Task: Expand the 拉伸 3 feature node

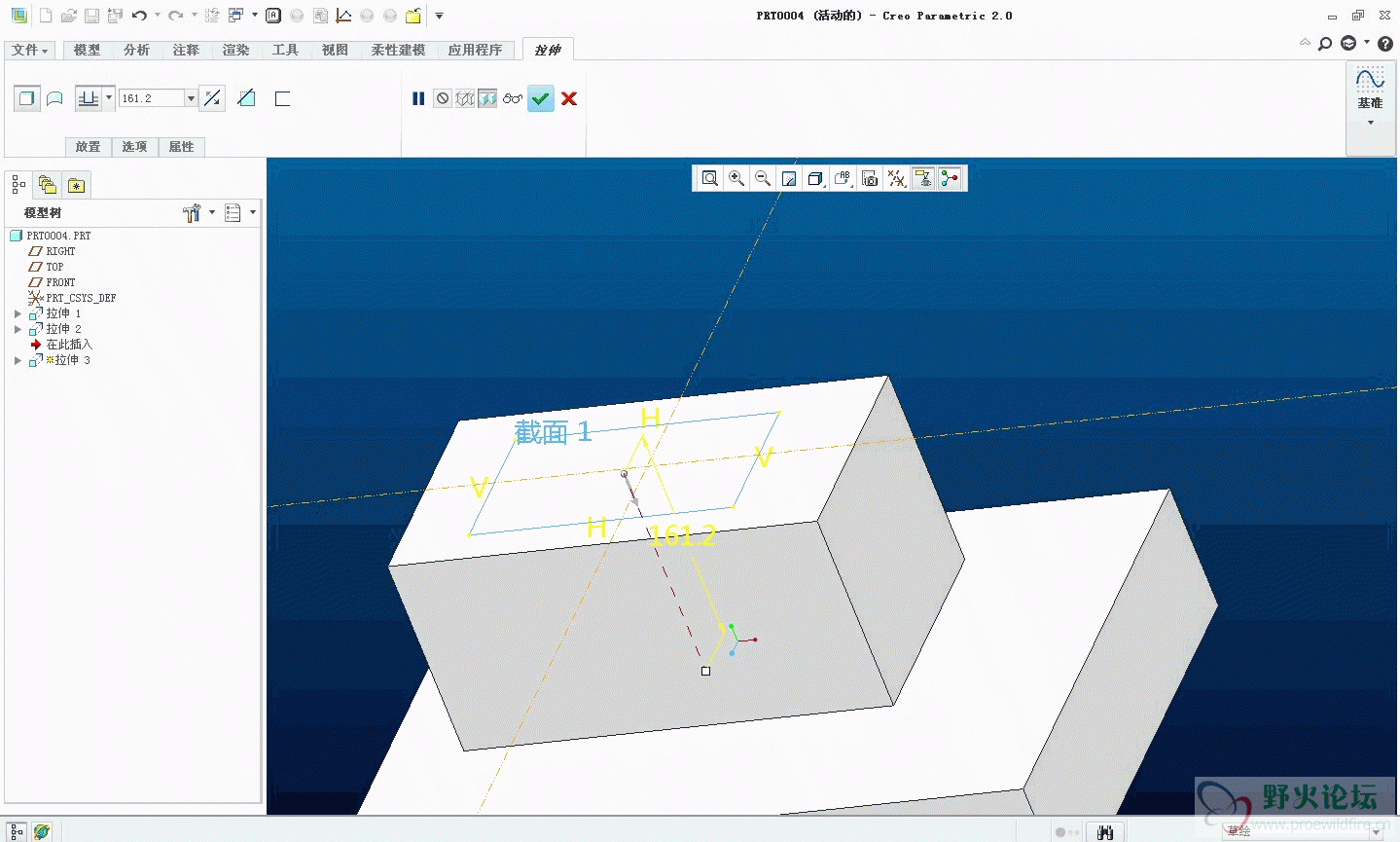Action: point(18,360)
